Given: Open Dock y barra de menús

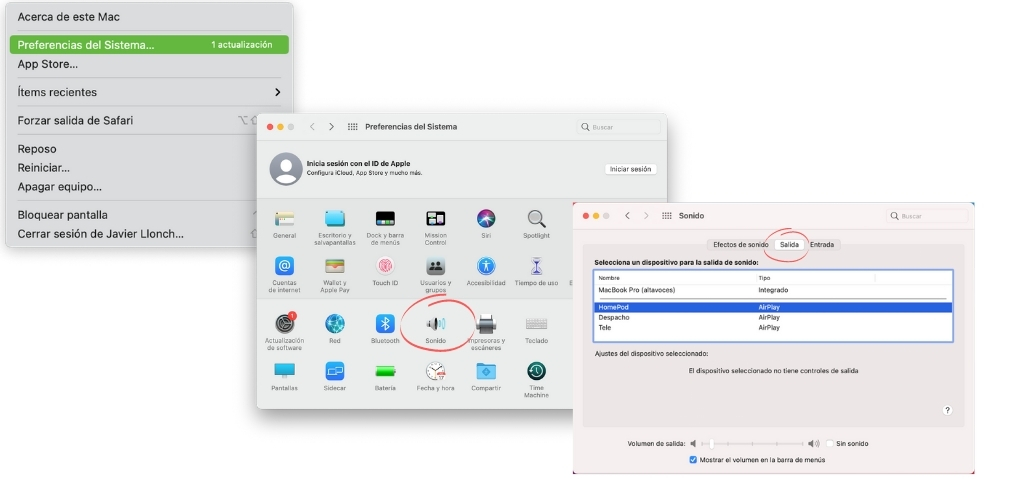Looking at the screenshot, I should coord(385,220).
